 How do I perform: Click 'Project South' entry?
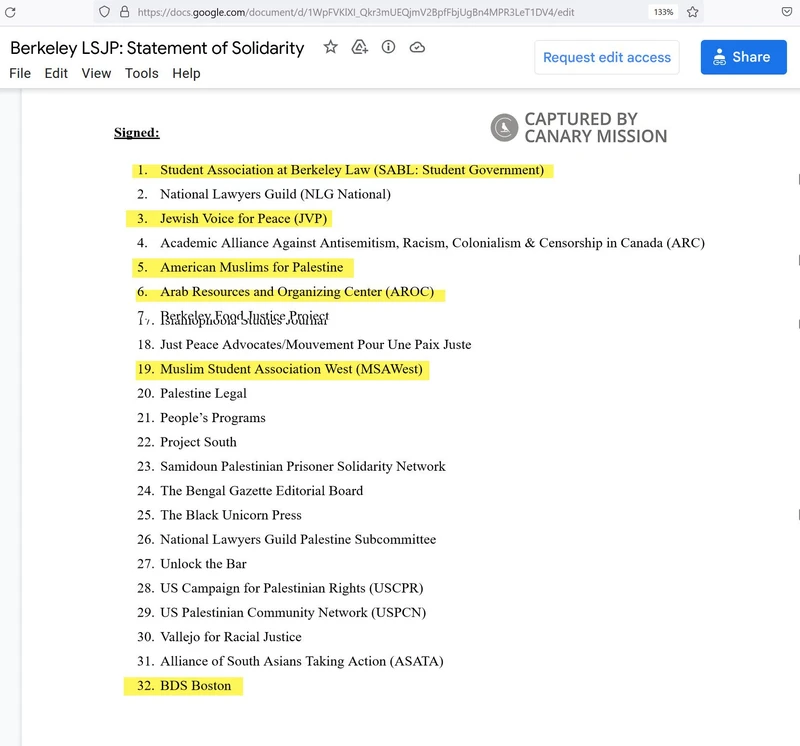[x=198, y=442]
